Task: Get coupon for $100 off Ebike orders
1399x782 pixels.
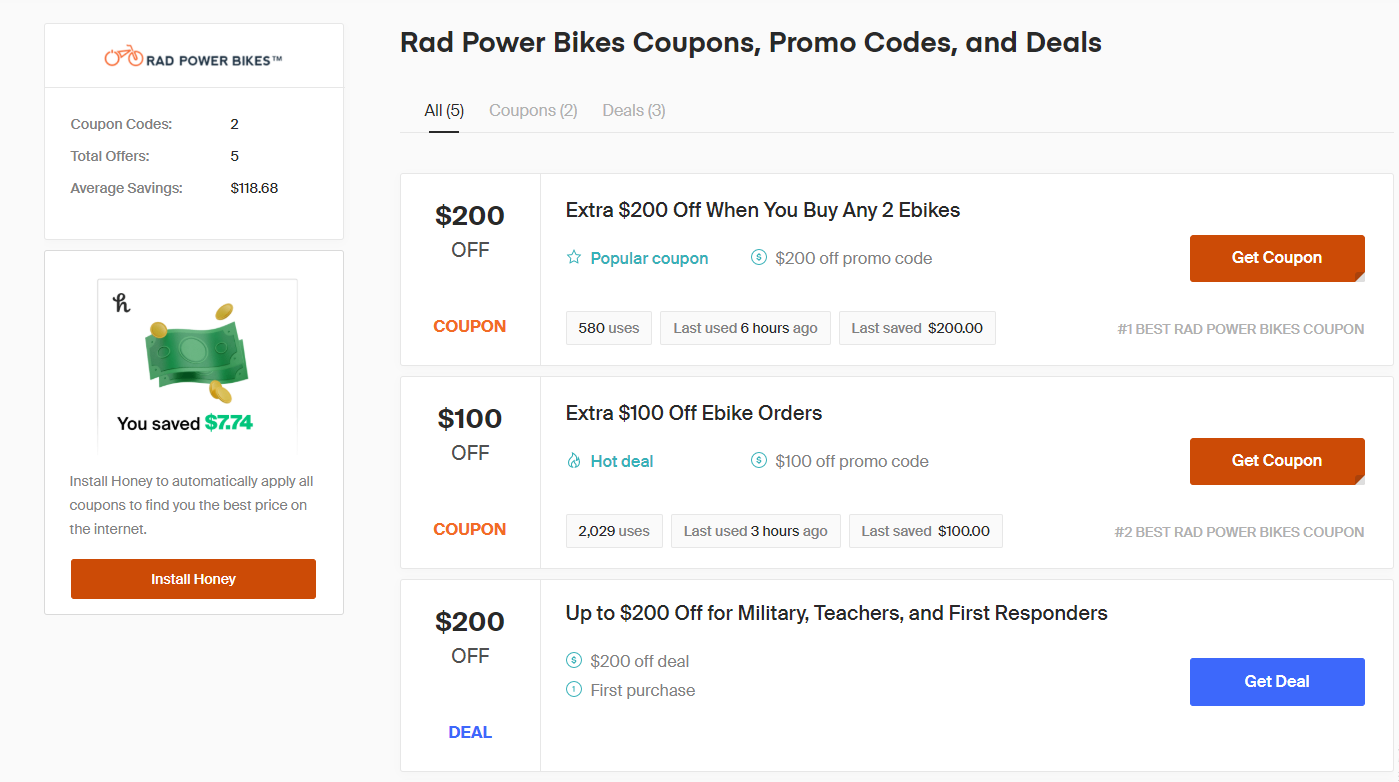Action: coord(1276,461)
